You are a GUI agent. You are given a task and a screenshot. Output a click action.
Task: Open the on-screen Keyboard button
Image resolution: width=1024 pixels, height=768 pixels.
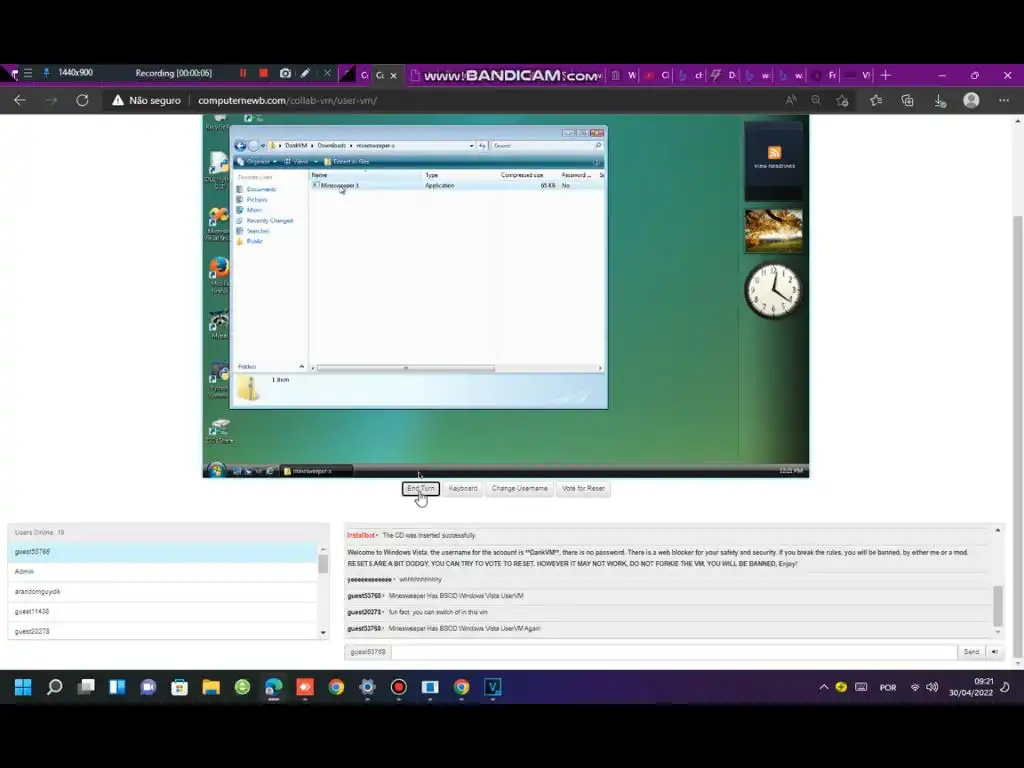pyautogui.click(x=463, y=488)
